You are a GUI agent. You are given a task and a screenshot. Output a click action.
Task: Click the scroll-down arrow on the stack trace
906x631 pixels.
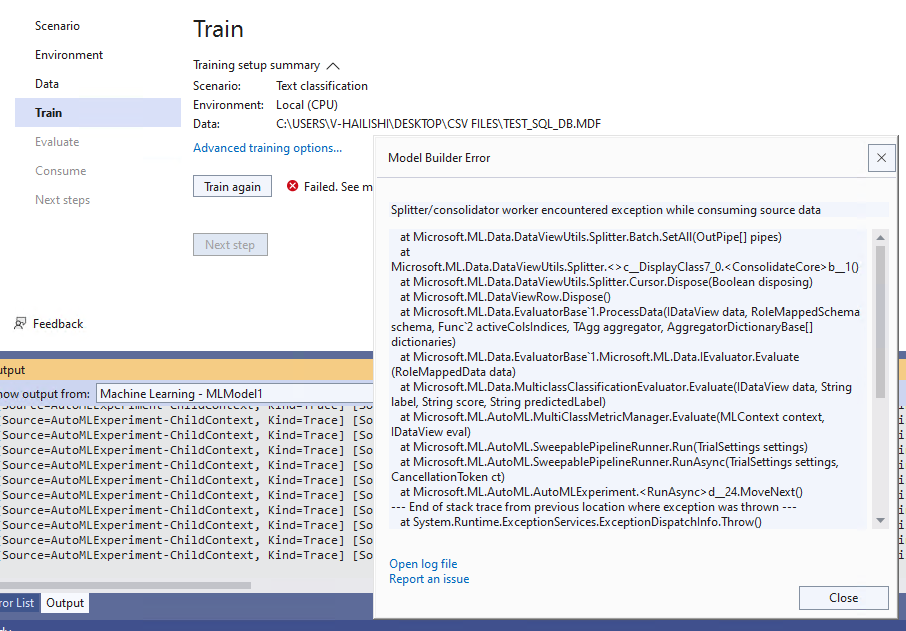[x=881, y=519]
